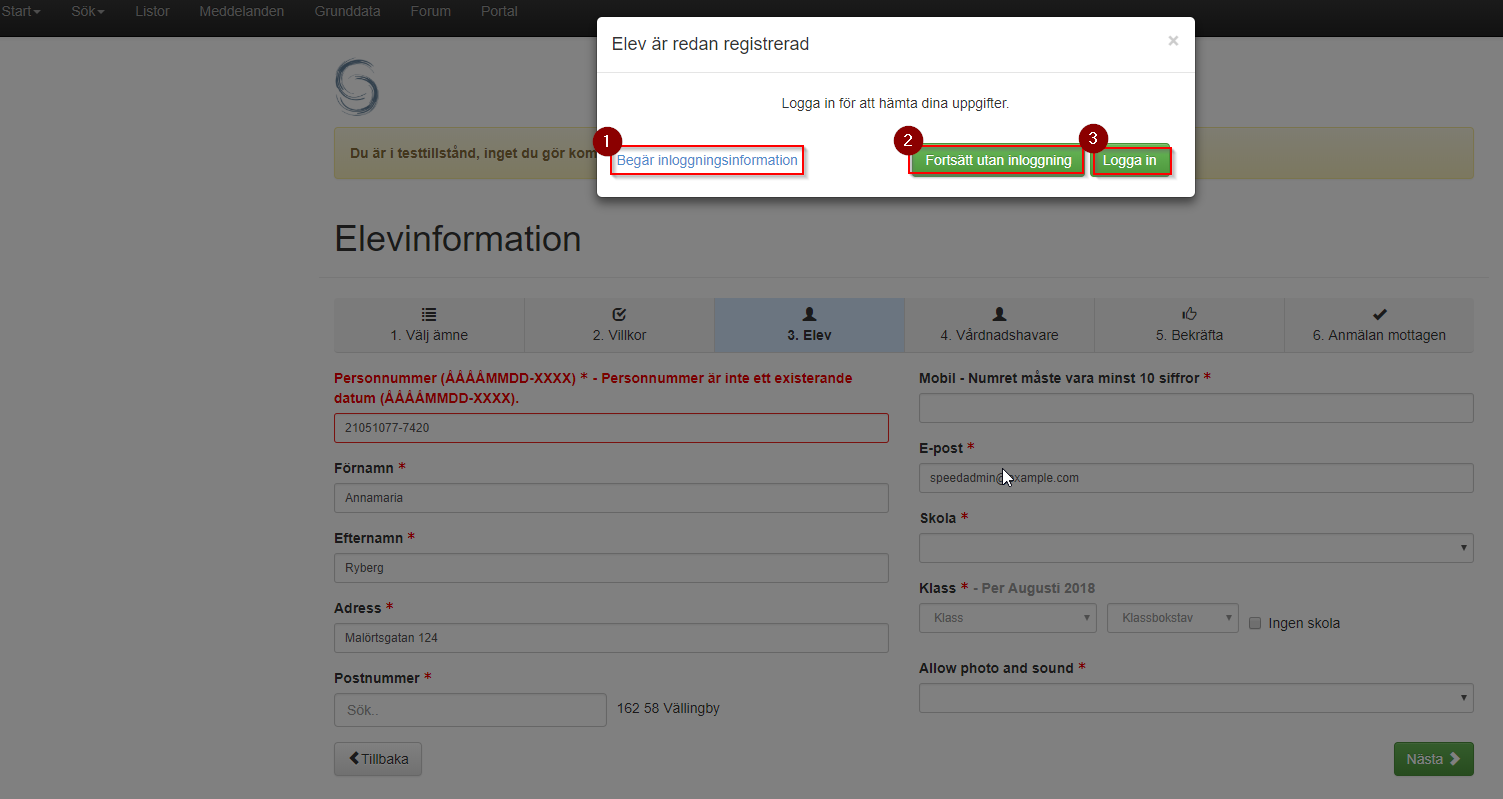Open Forum in the navigation bar
This screenshot has height=799, width=1503.
(430, 12)
